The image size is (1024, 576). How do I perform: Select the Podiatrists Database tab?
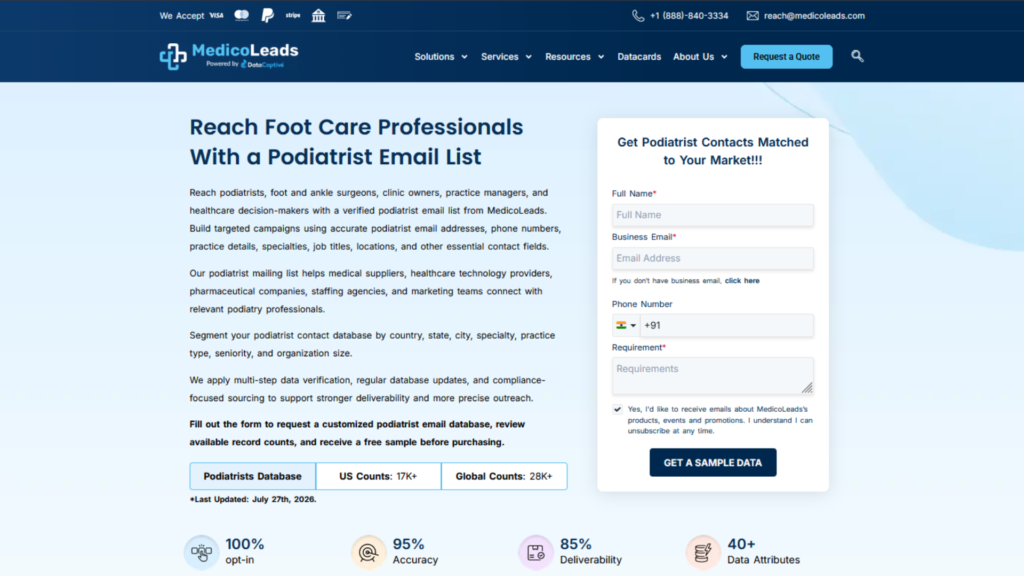click(x=252, y=476)
